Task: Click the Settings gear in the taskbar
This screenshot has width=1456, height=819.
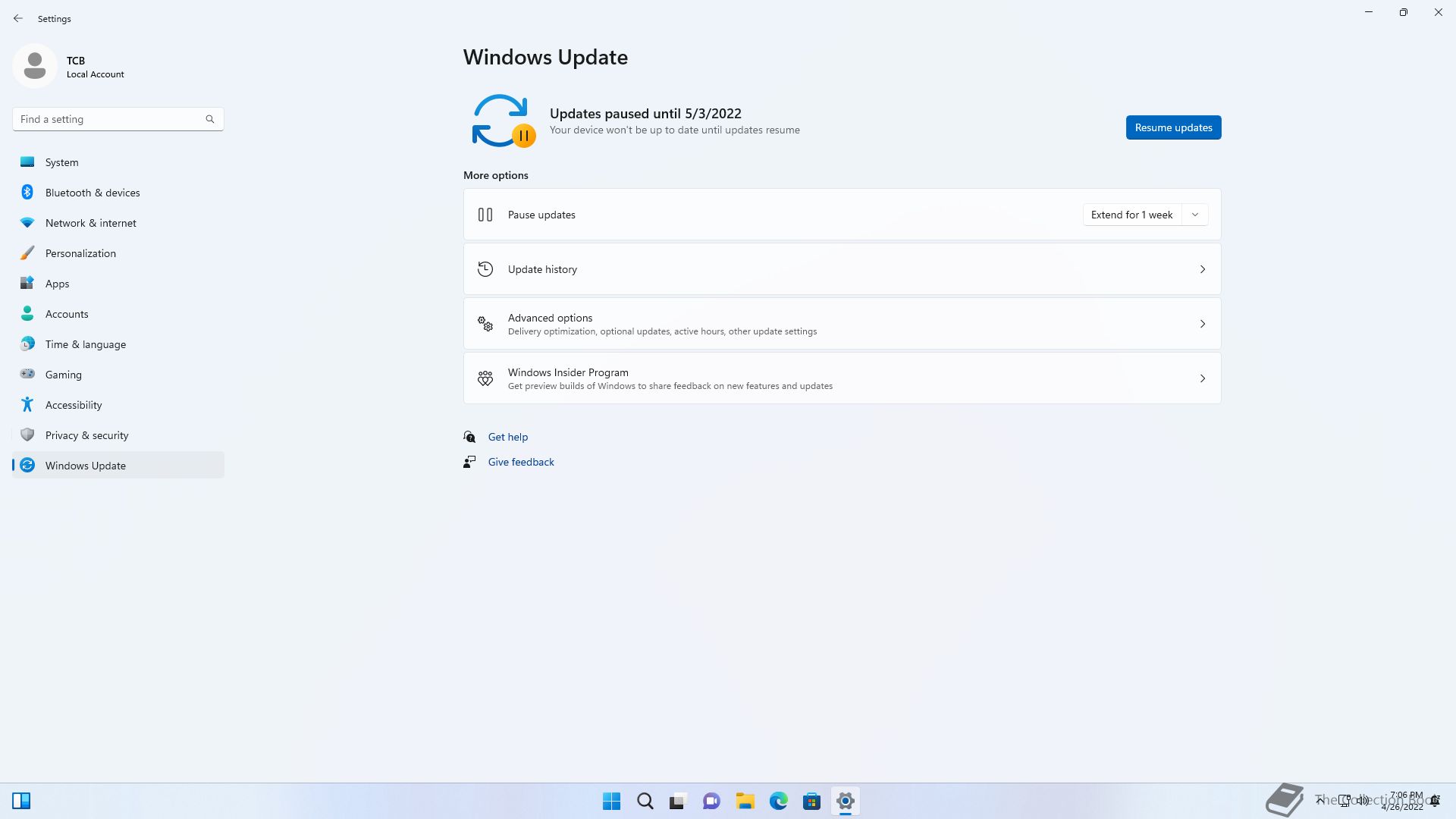Action: click(x=846, y=801)
